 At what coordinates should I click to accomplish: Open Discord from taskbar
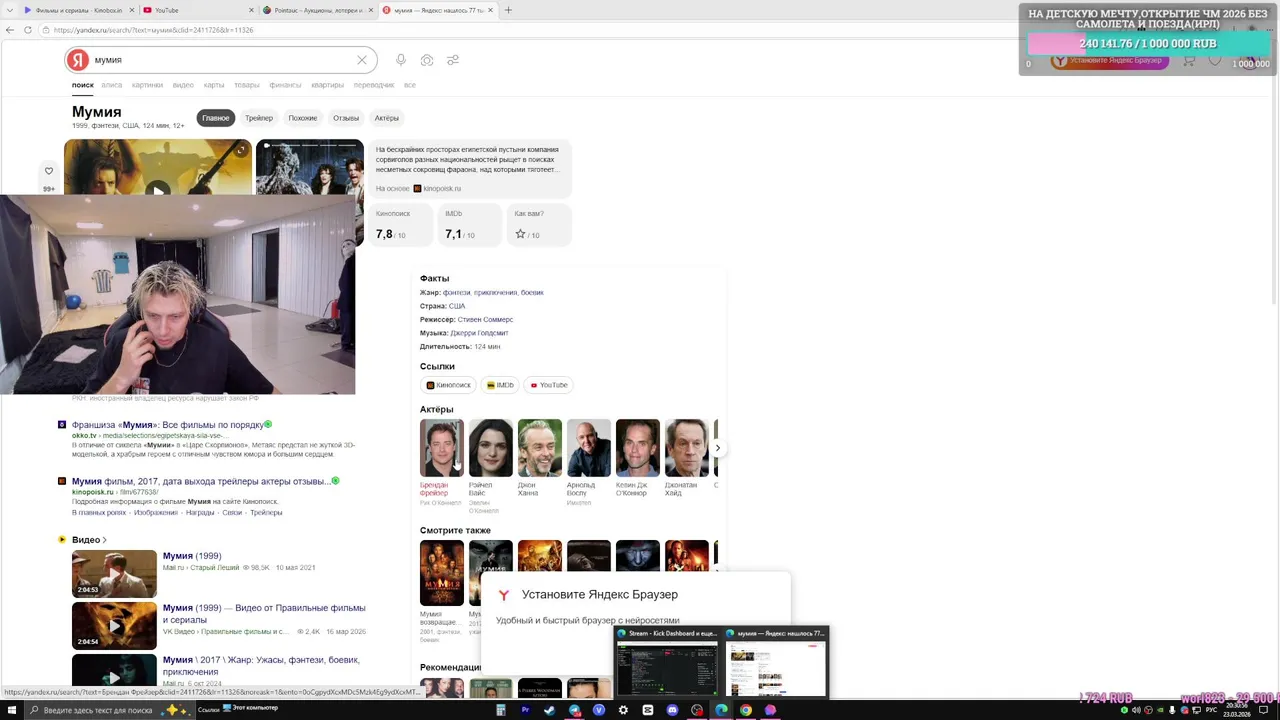tap(672, 710)
